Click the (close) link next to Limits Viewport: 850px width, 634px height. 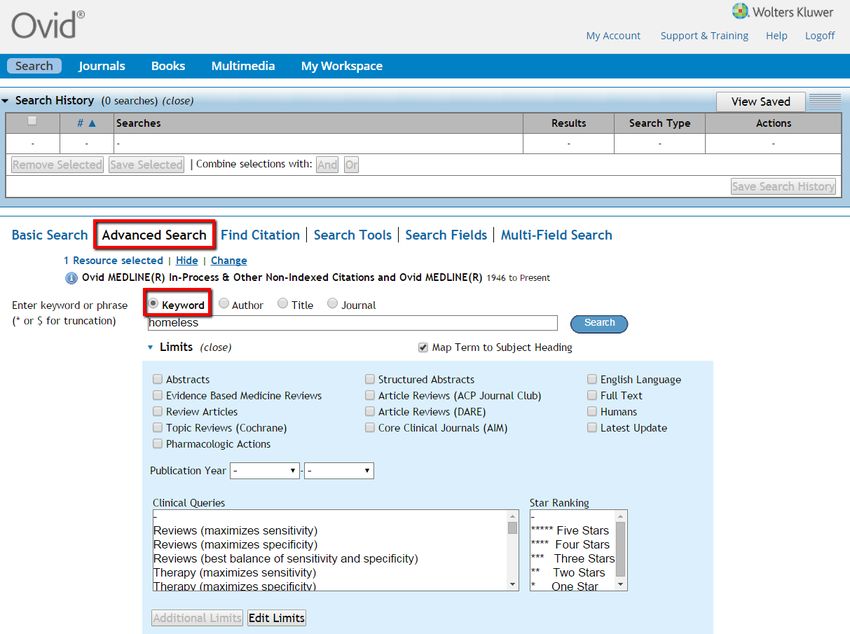tap(215, 347)
